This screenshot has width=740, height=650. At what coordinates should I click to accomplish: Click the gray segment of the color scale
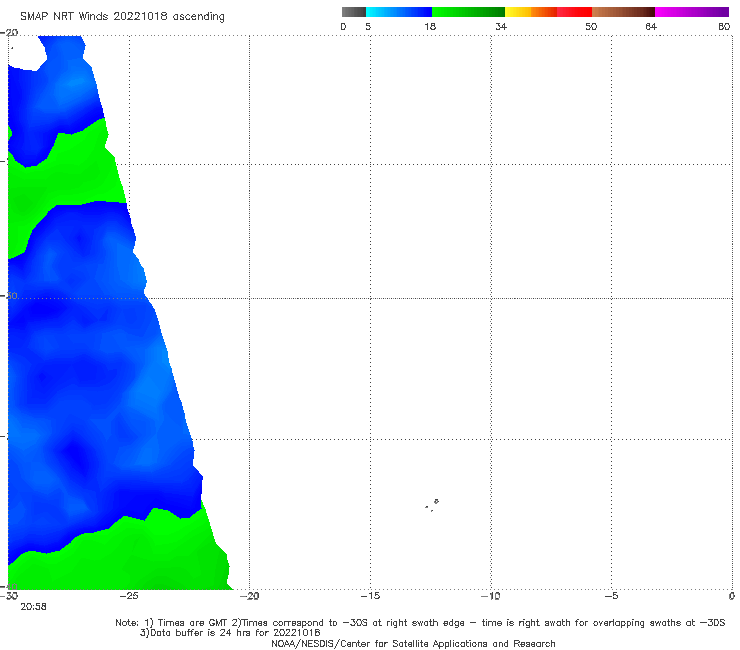tap(354, 12)
